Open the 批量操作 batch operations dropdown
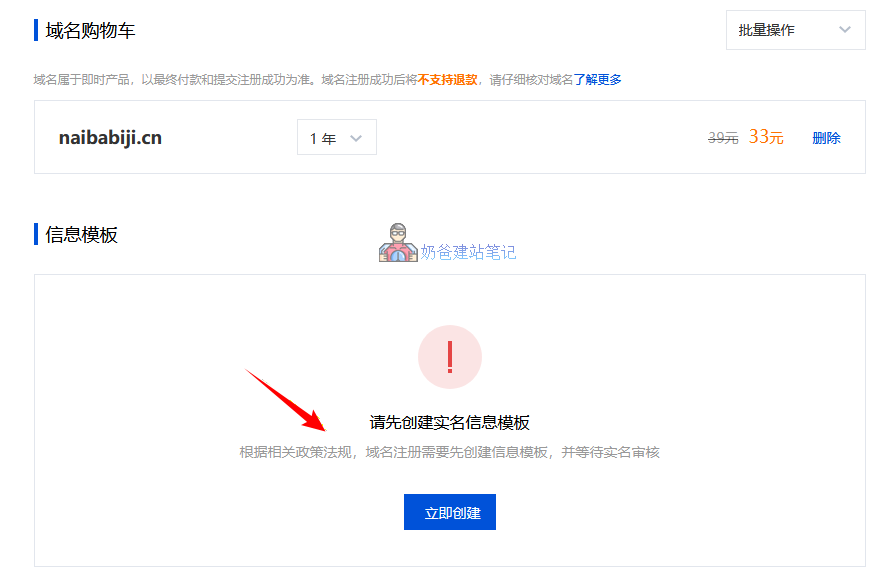This screenshot has height=577, width=890. pos(793,31)
